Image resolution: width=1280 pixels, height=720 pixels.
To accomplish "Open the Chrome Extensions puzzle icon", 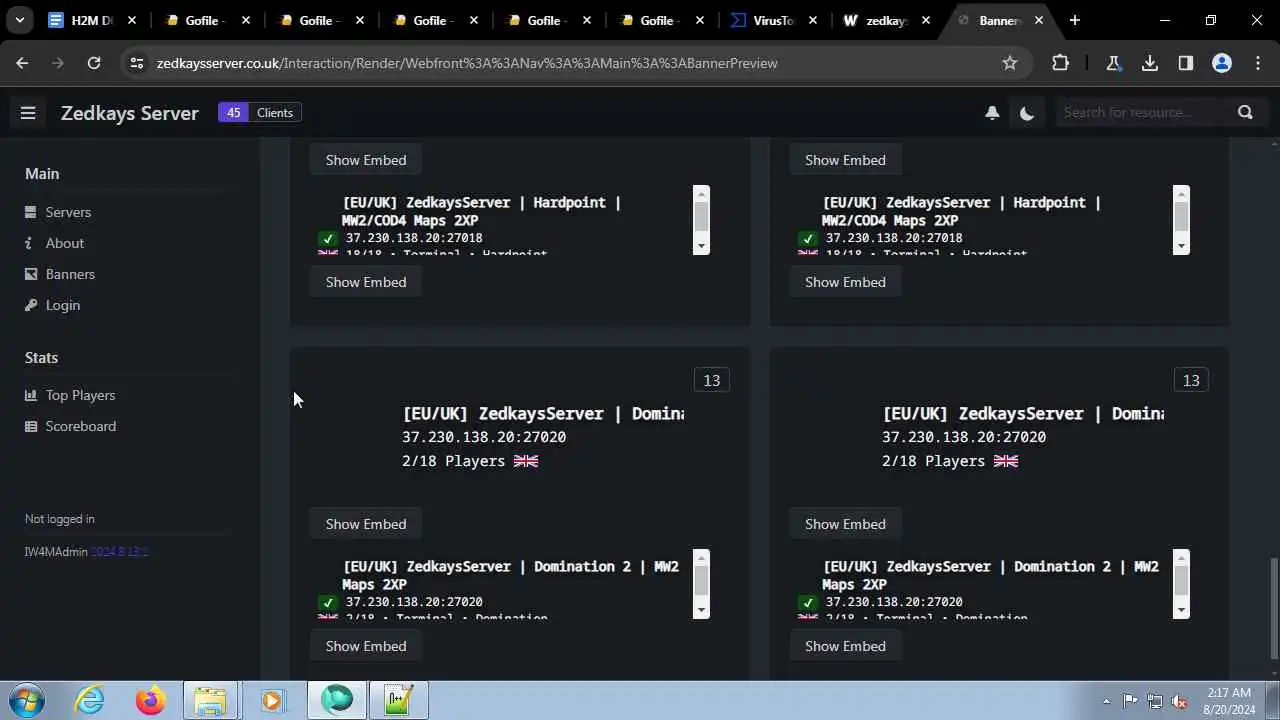I will click(1060, 63).
